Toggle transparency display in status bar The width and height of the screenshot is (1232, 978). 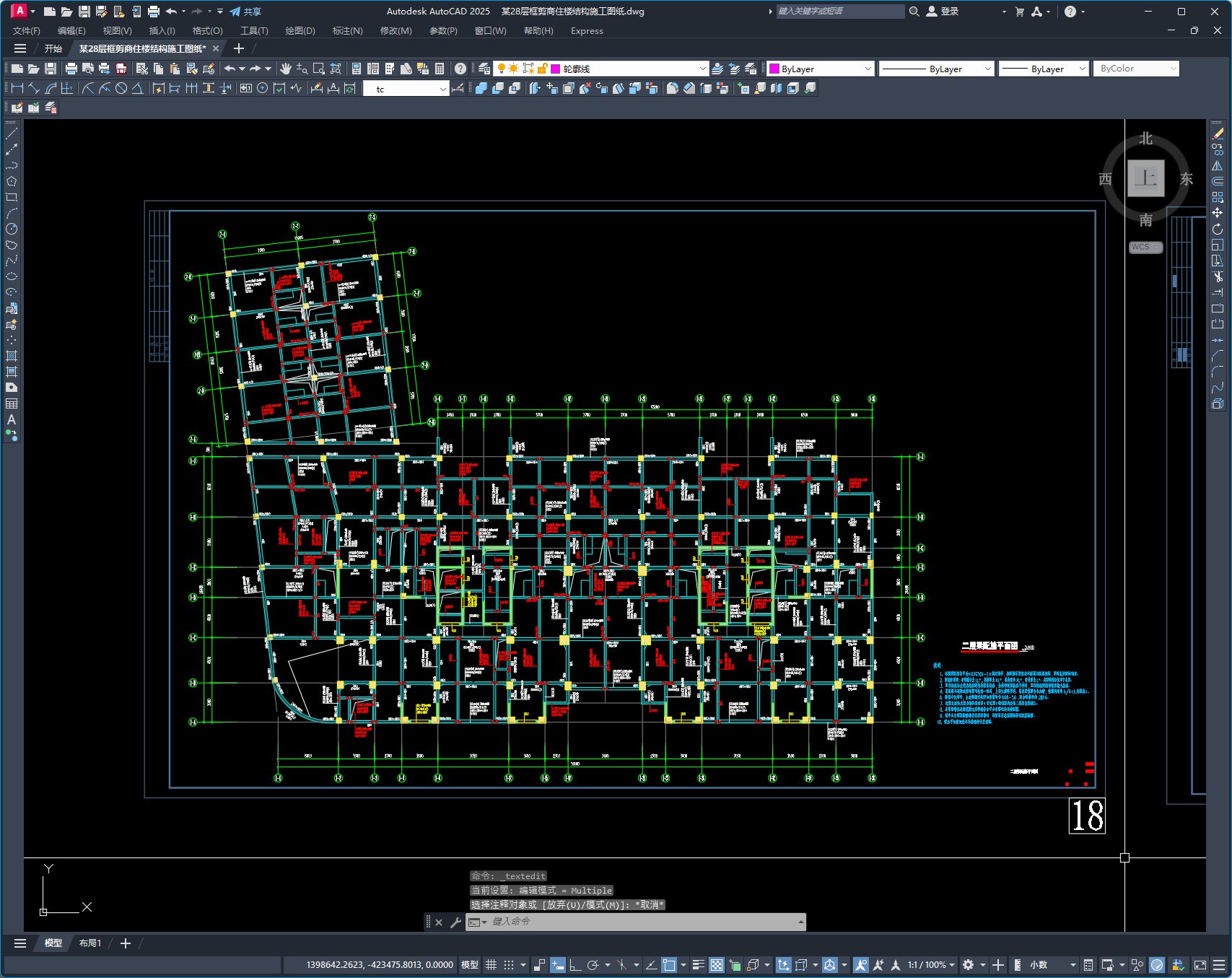pos(717,965)
